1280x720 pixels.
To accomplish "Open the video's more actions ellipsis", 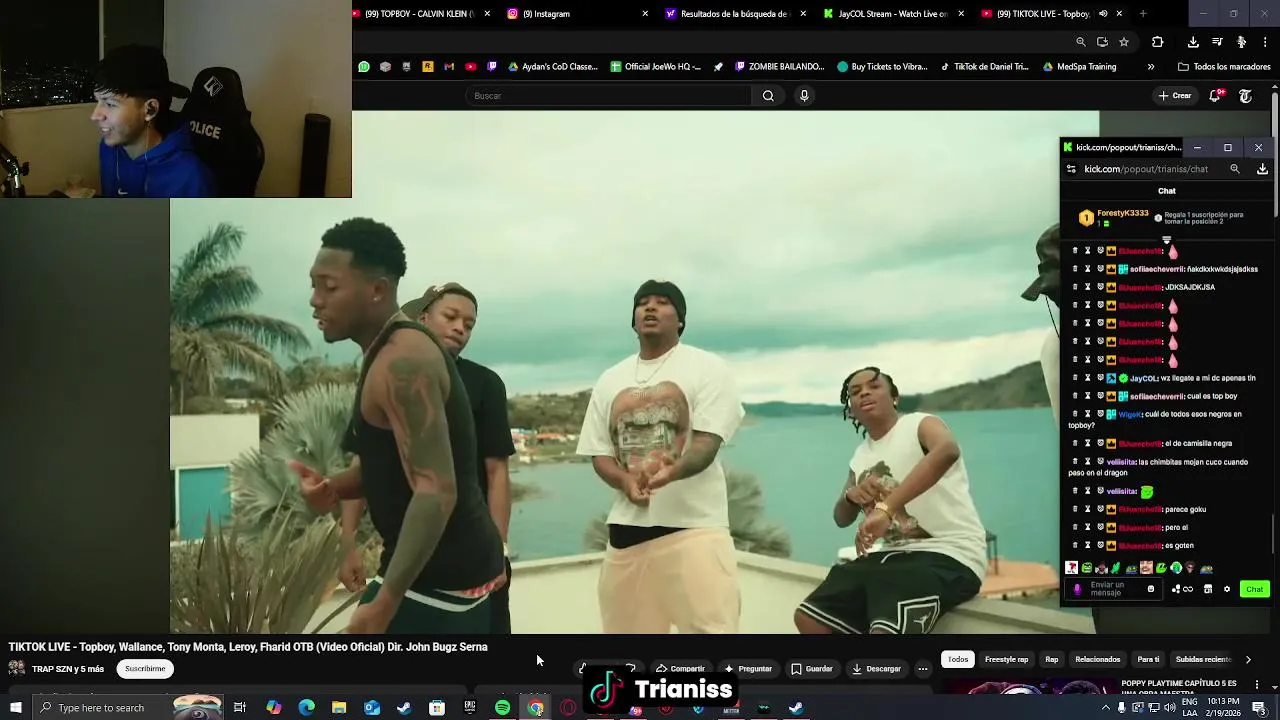I will (923, 669).
